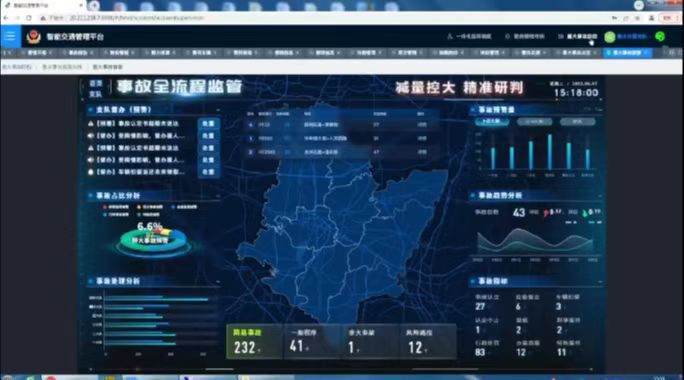Switch to the active blue rightmost page tab
684x380 pixels.
[x=627, y=53]
